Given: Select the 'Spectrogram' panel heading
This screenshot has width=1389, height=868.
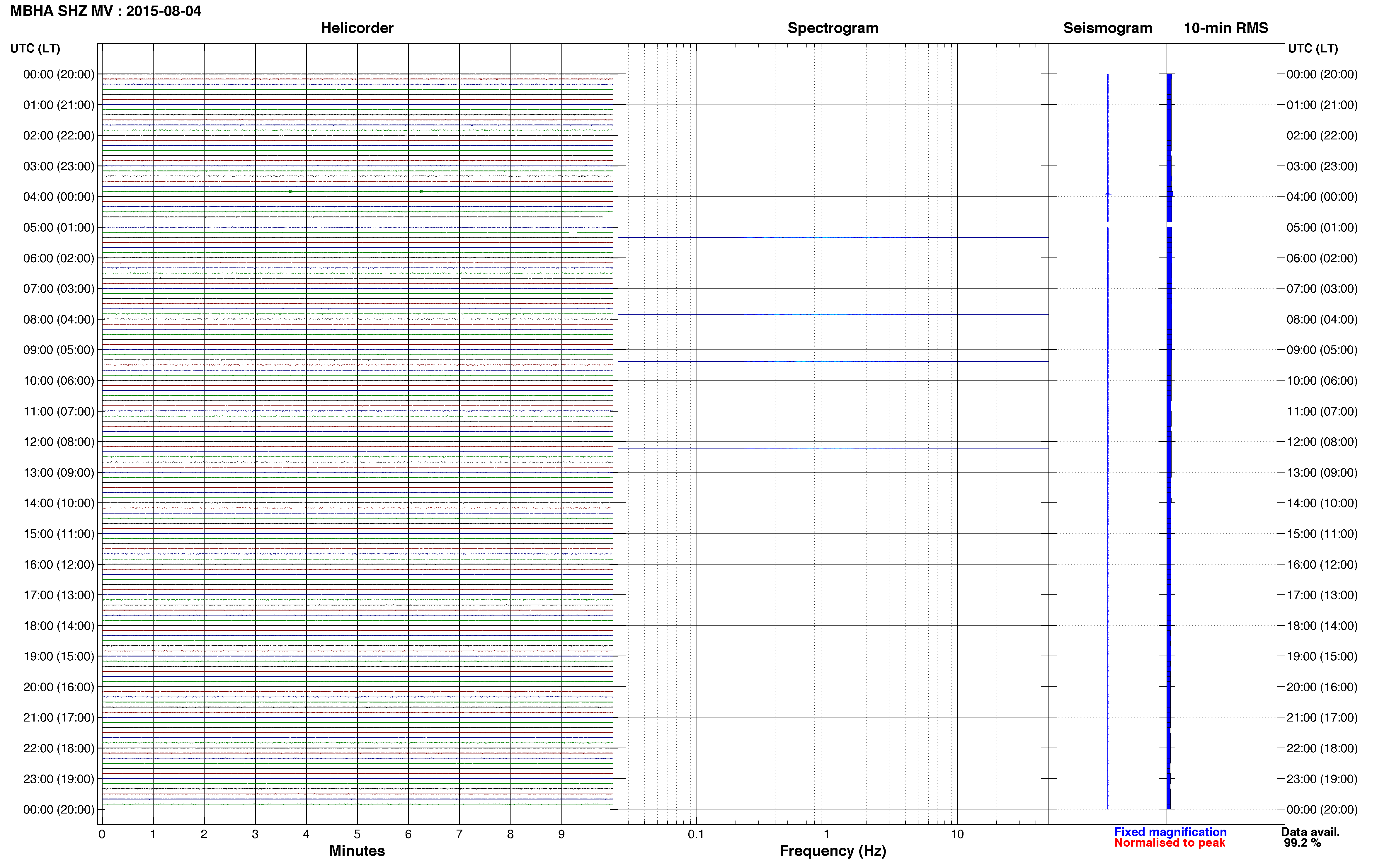Looking at the screenshot, I should [x=833, y=28].
